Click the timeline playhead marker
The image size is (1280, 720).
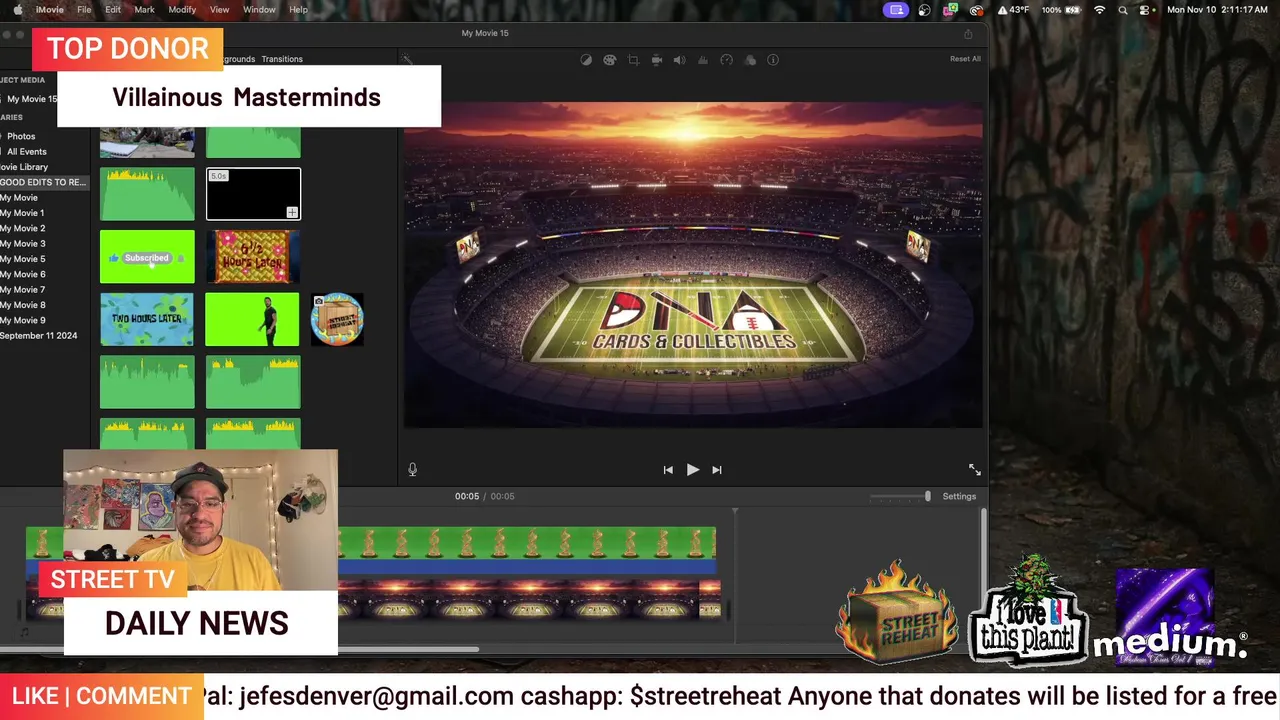[735, 511]
